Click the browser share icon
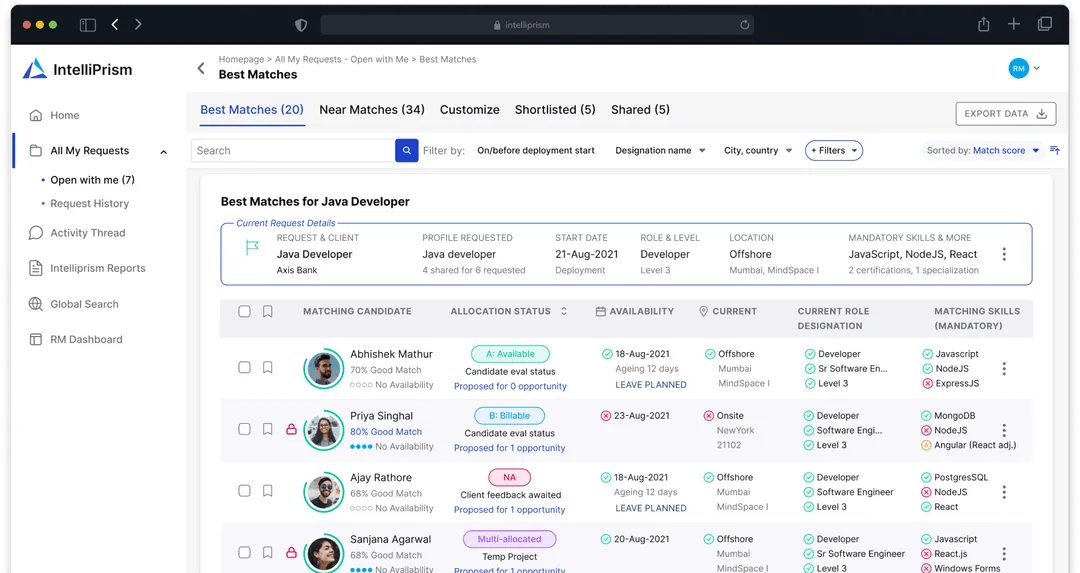Viewport: 1080px width, 573px height. [x=984, y=25]
